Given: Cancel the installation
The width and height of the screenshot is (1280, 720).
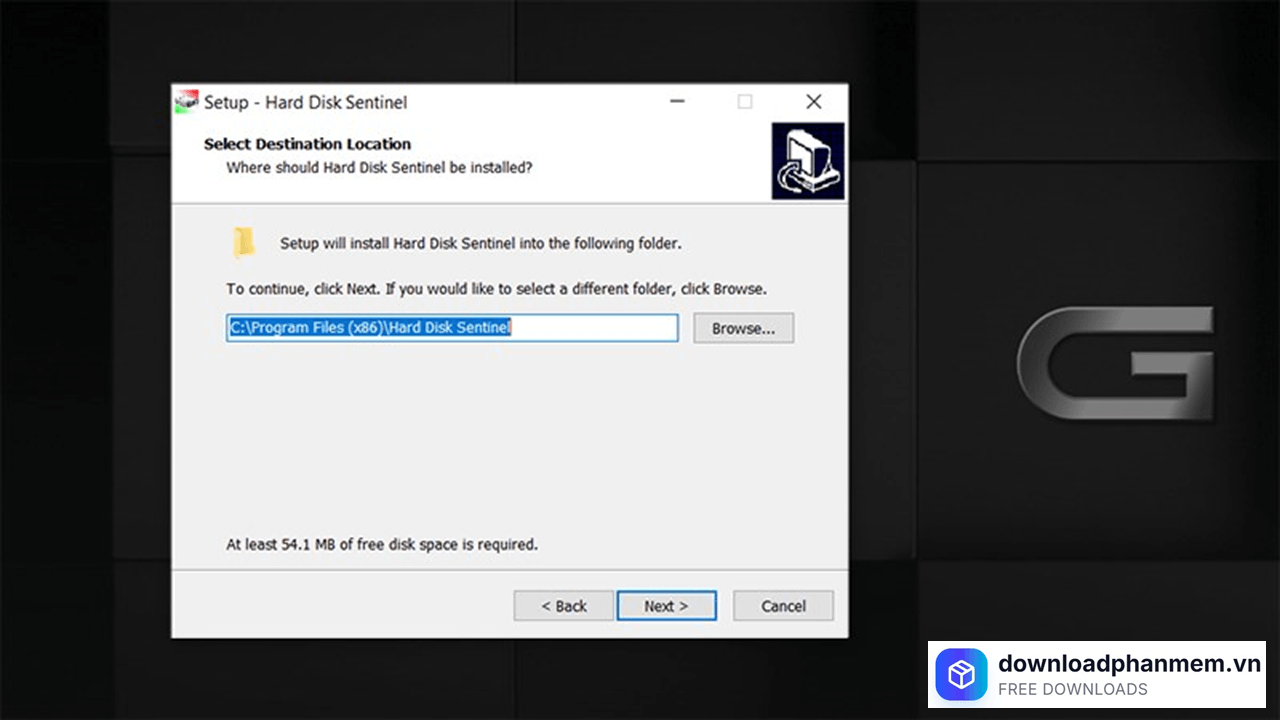Looking at the screenshot, I should click(783, 606).
